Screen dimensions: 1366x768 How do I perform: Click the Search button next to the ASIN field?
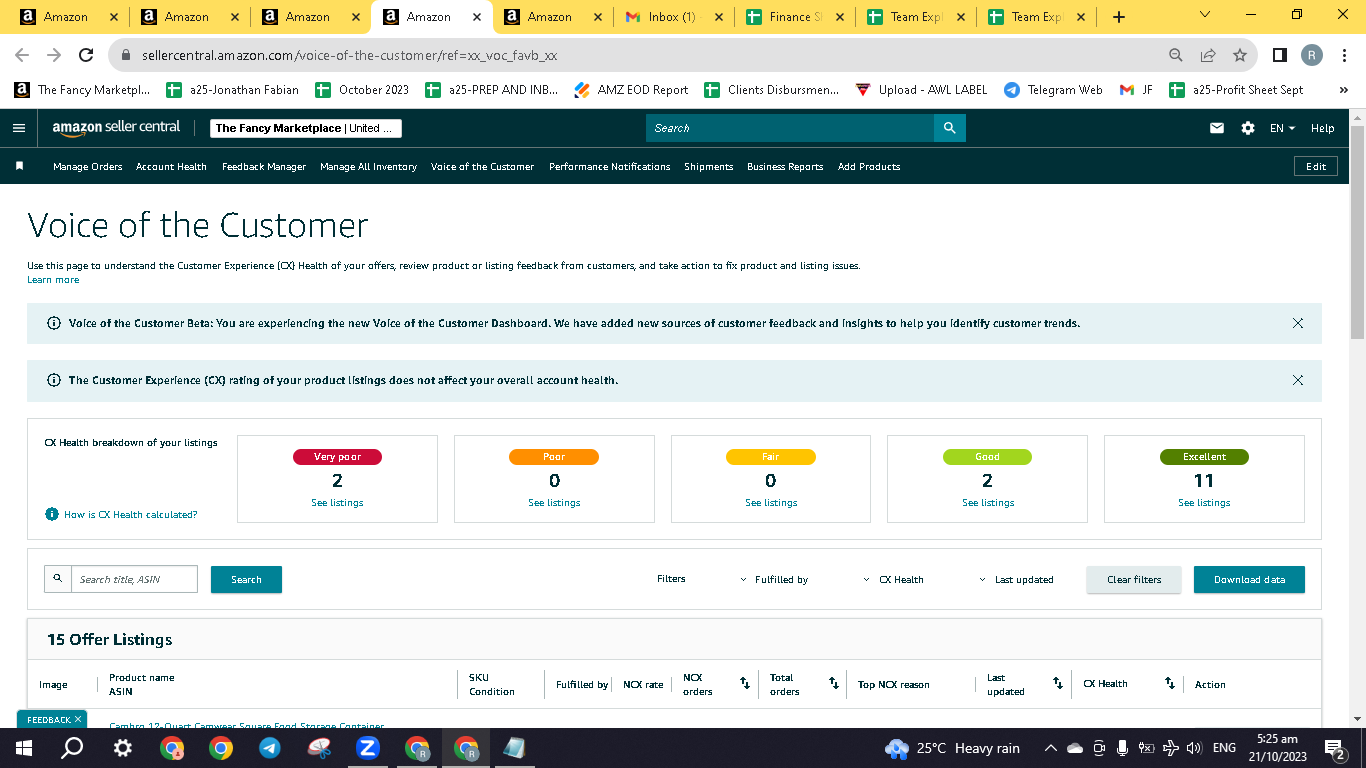[x=246, y=580]
